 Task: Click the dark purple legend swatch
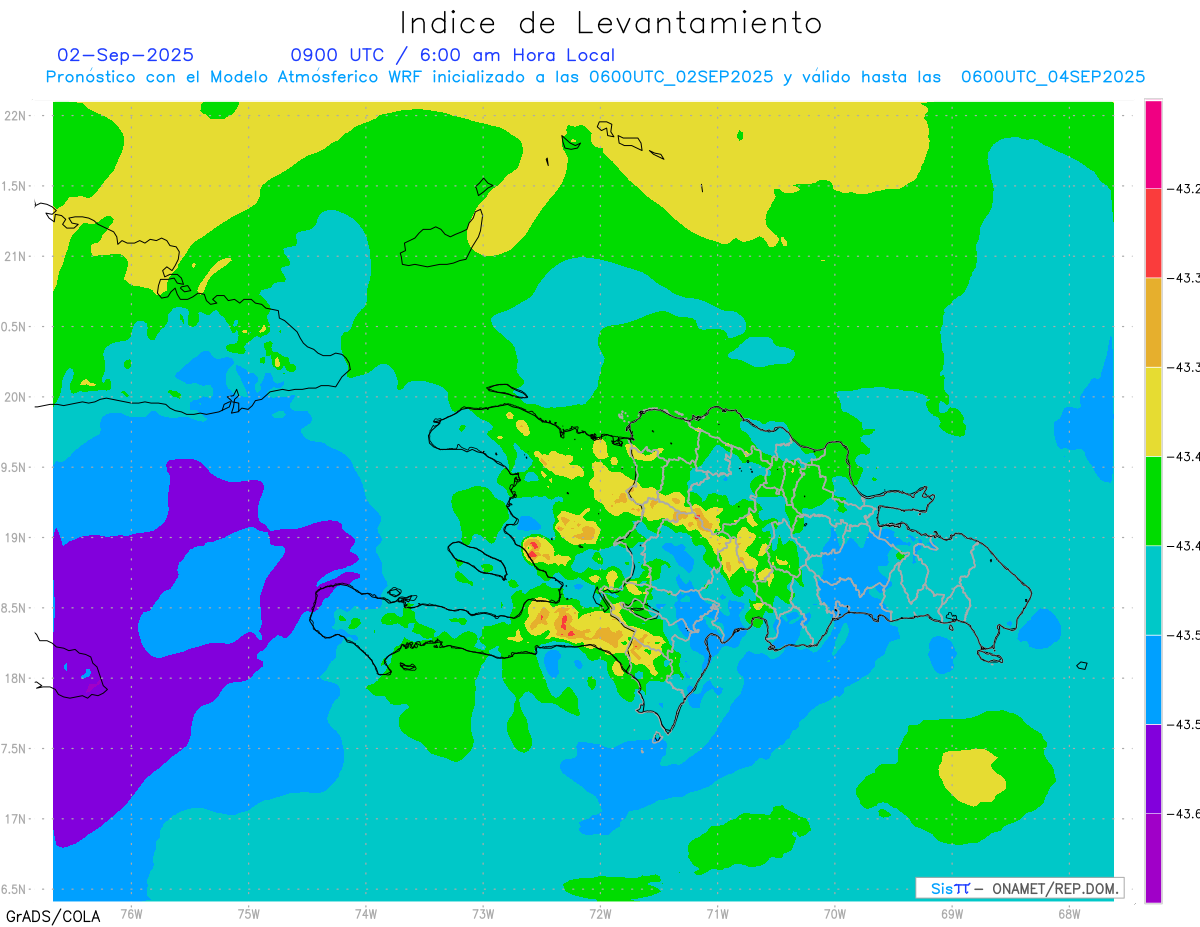point(1153,768)
